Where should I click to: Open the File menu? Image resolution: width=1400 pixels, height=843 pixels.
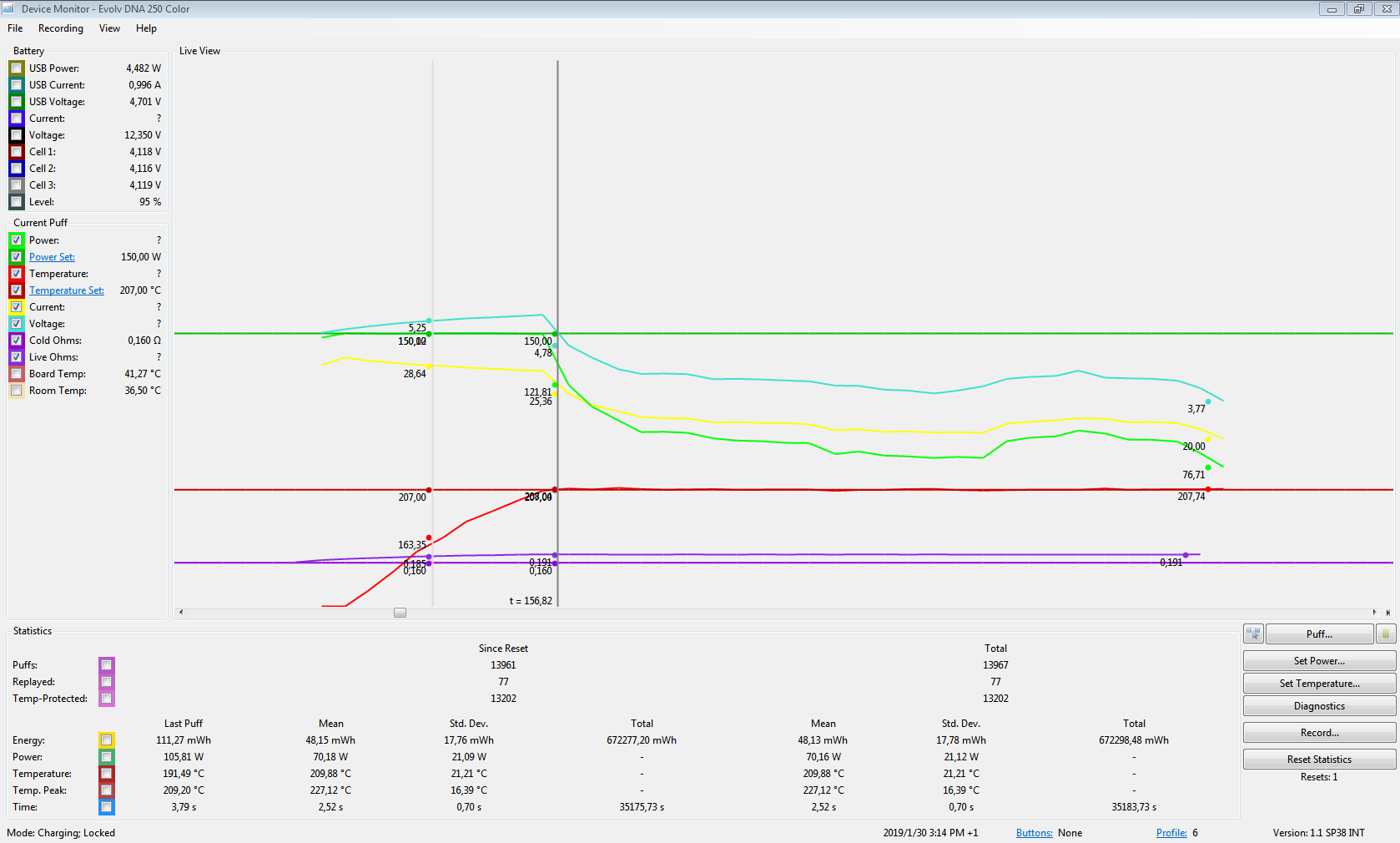(x=15, y=28)
